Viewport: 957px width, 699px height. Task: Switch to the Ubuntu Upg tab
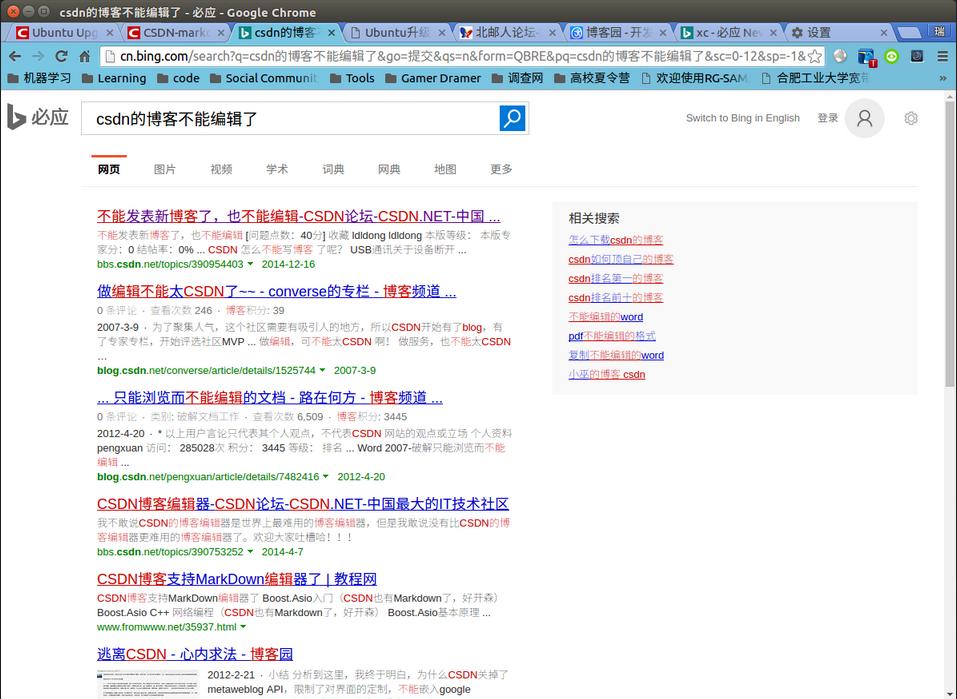click(61, 32)
